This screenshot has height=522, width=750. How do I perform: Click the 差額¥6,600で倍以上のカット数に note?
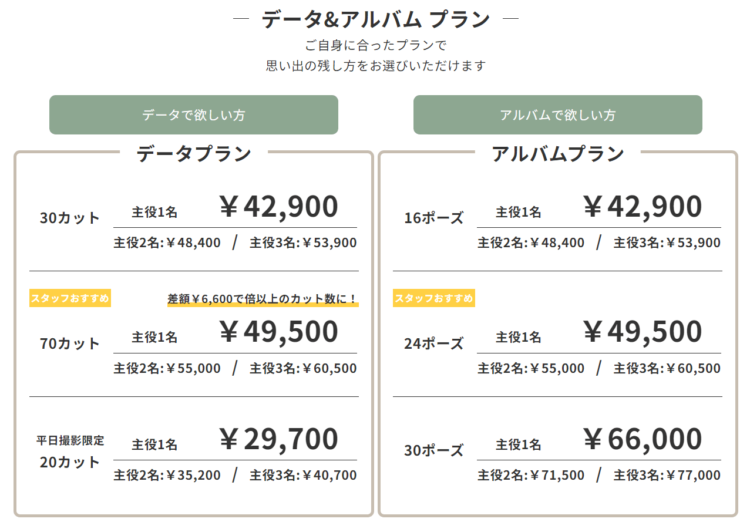click(263, 299)
